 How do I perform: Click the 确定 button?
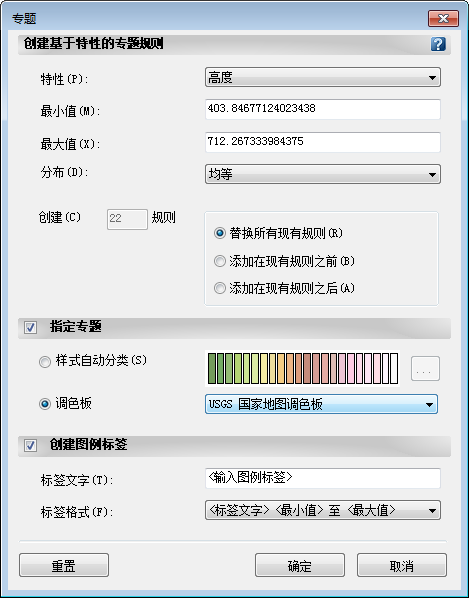[300, 565]
